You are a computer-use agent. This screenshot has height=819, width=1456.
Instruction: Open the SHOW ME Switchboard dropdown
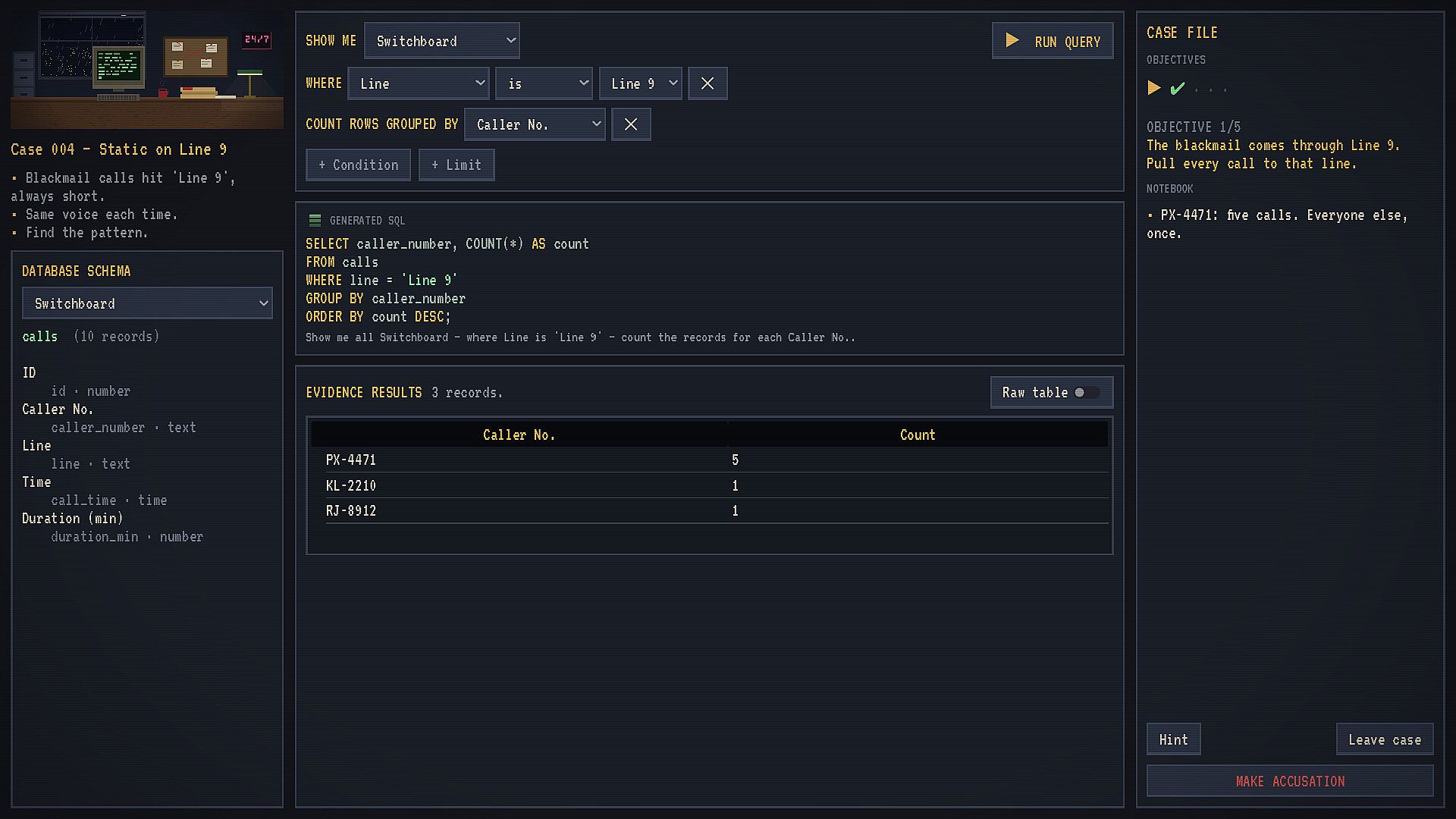click(441, 41)
